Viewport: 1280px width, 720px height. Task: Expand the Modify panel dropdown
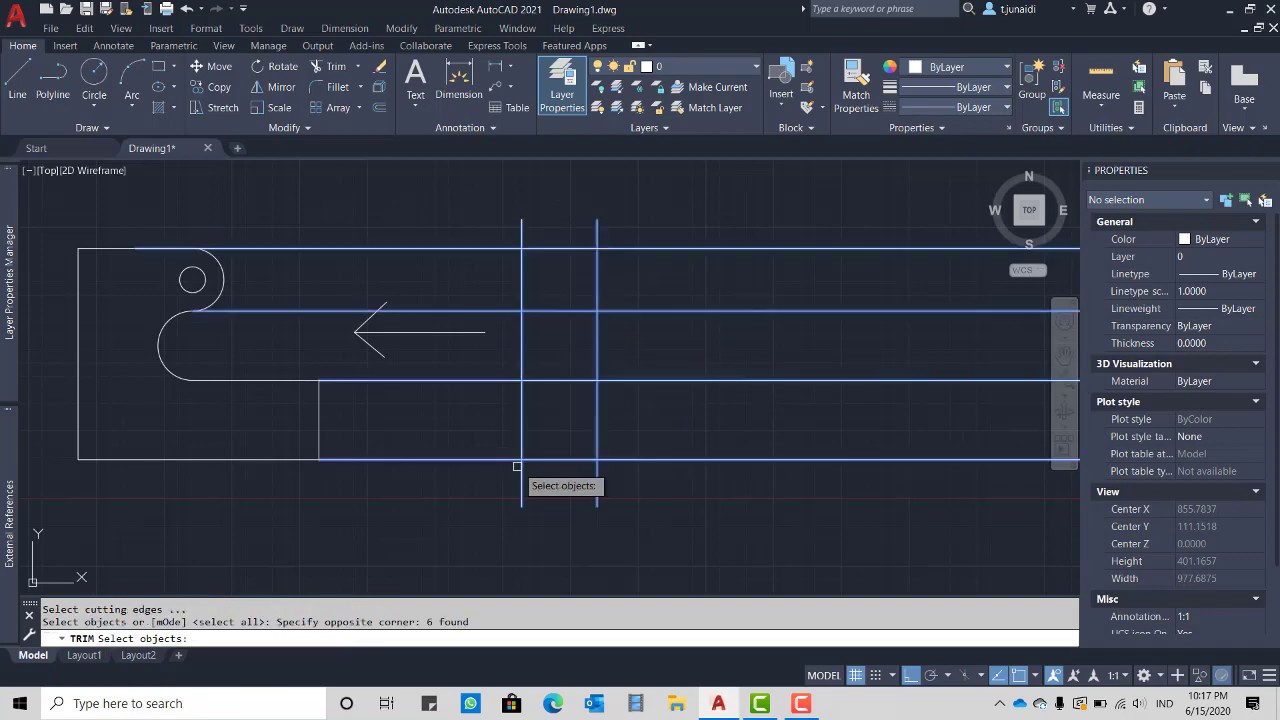pos(290,128)
